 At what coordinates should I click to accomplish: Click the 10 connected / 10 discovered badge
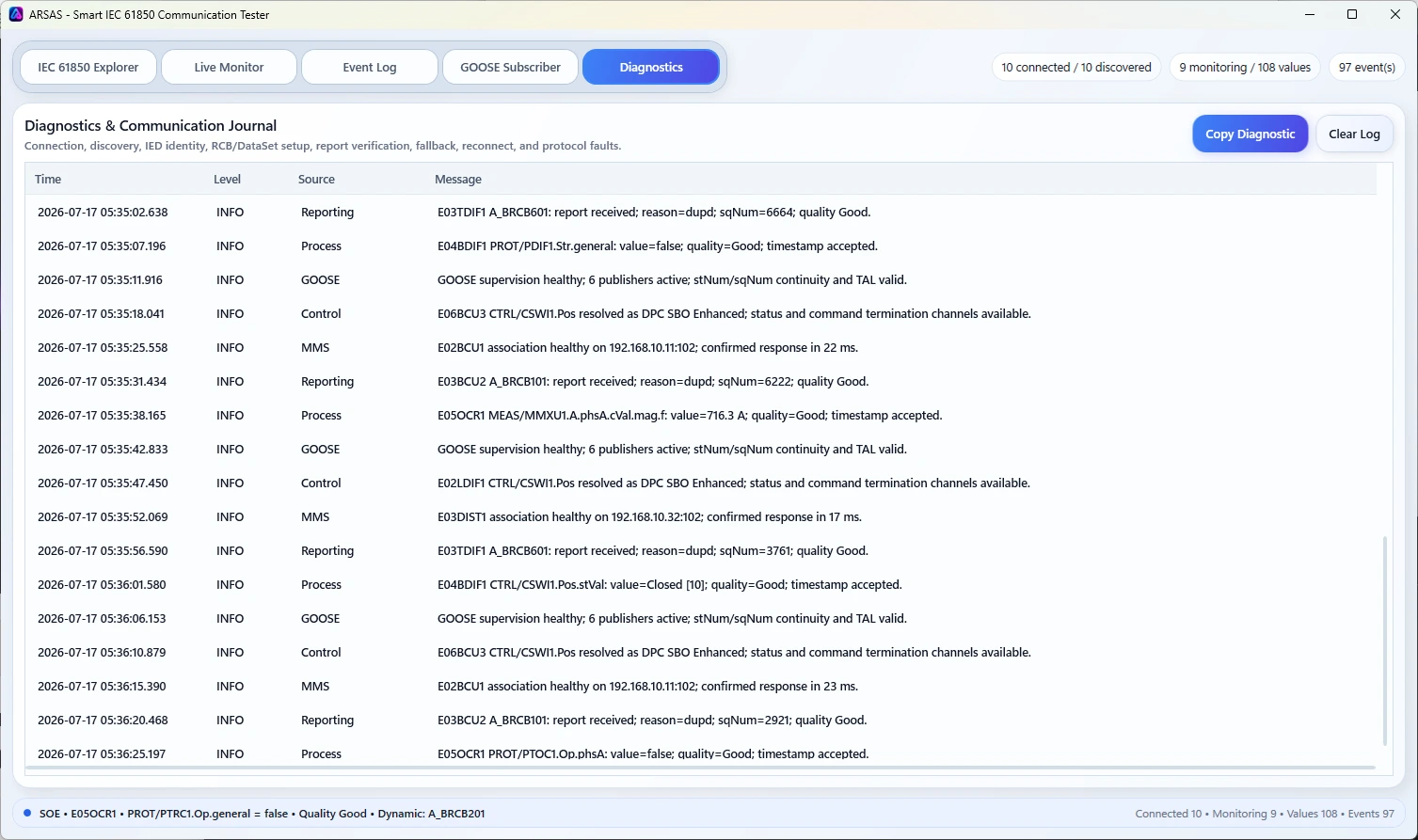point(1076,68)
